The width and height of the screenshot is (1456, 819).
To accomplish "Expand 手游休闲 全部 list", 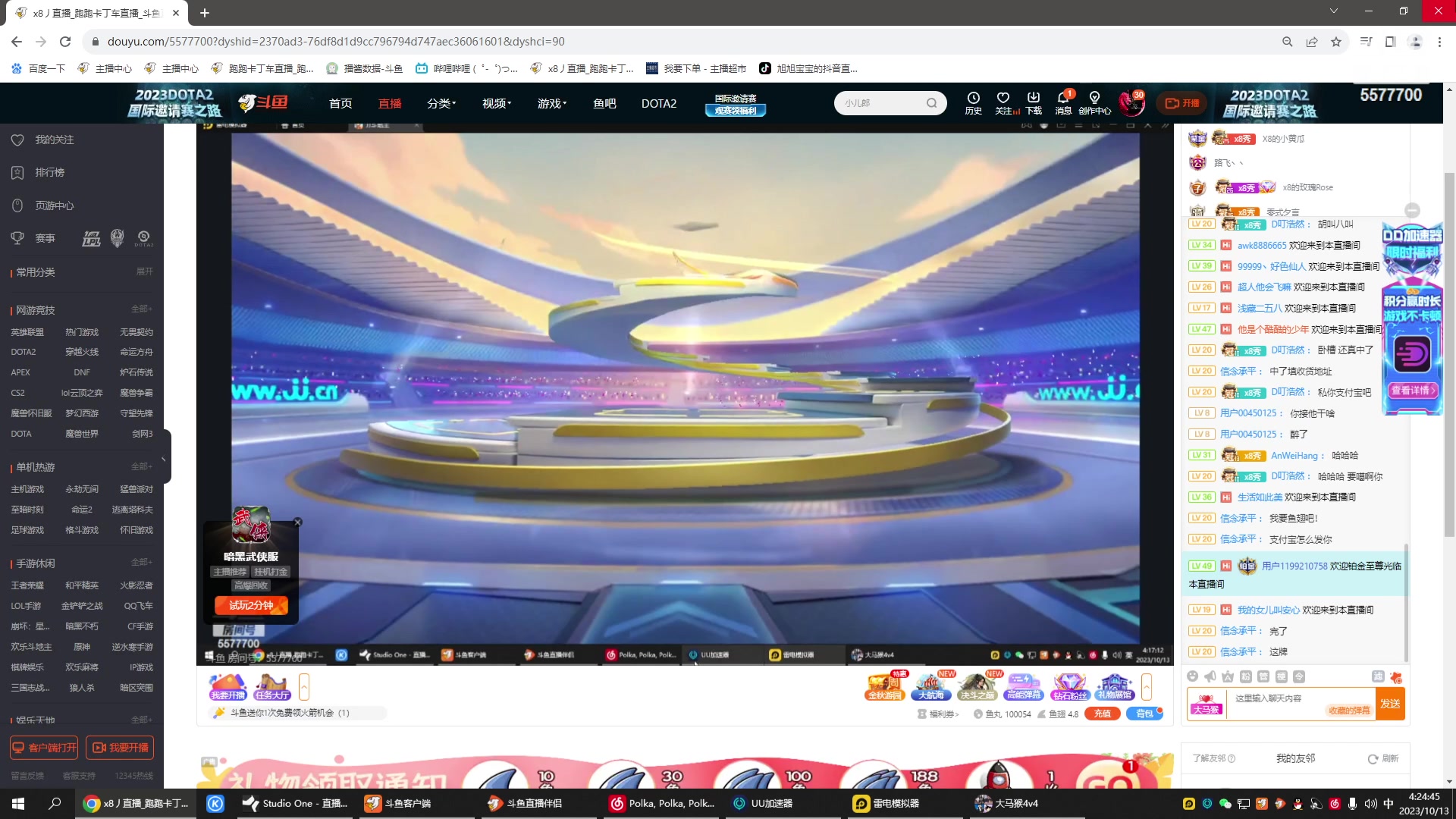I will pos(142,562).
